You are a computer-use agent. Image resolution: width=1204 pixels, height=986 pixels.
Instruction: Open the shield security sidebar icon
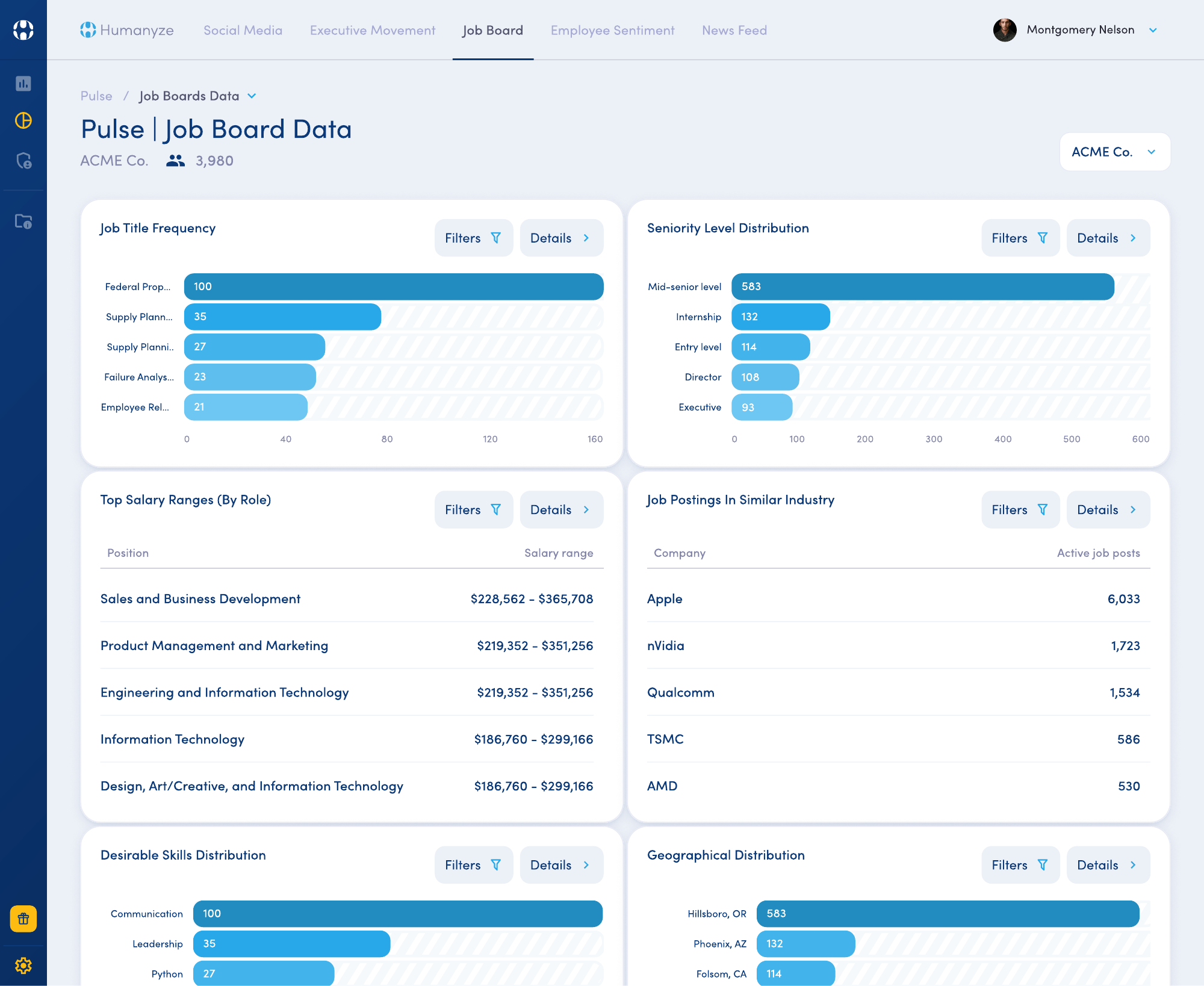[23, 161]
